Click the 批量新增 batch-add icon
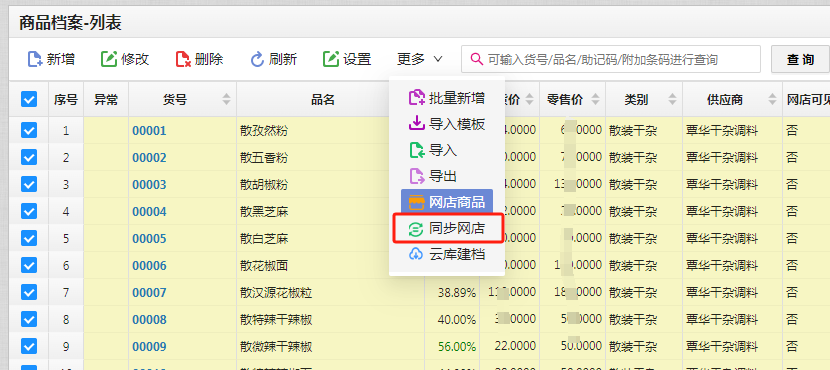The width and height of the screenshot is (830, 370). (417, 97)
